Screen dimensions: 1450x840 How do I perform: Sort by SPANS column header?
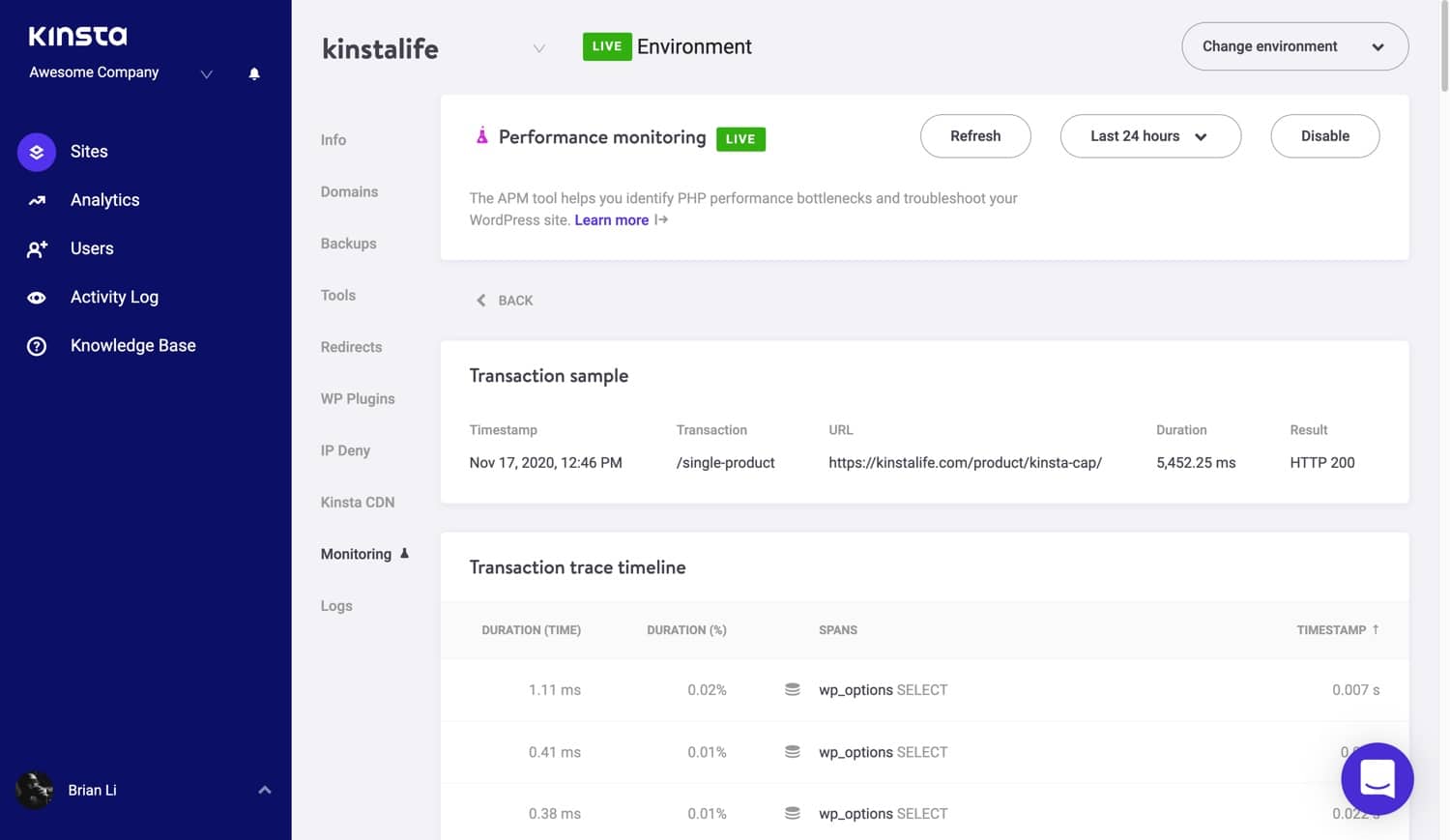838,630
